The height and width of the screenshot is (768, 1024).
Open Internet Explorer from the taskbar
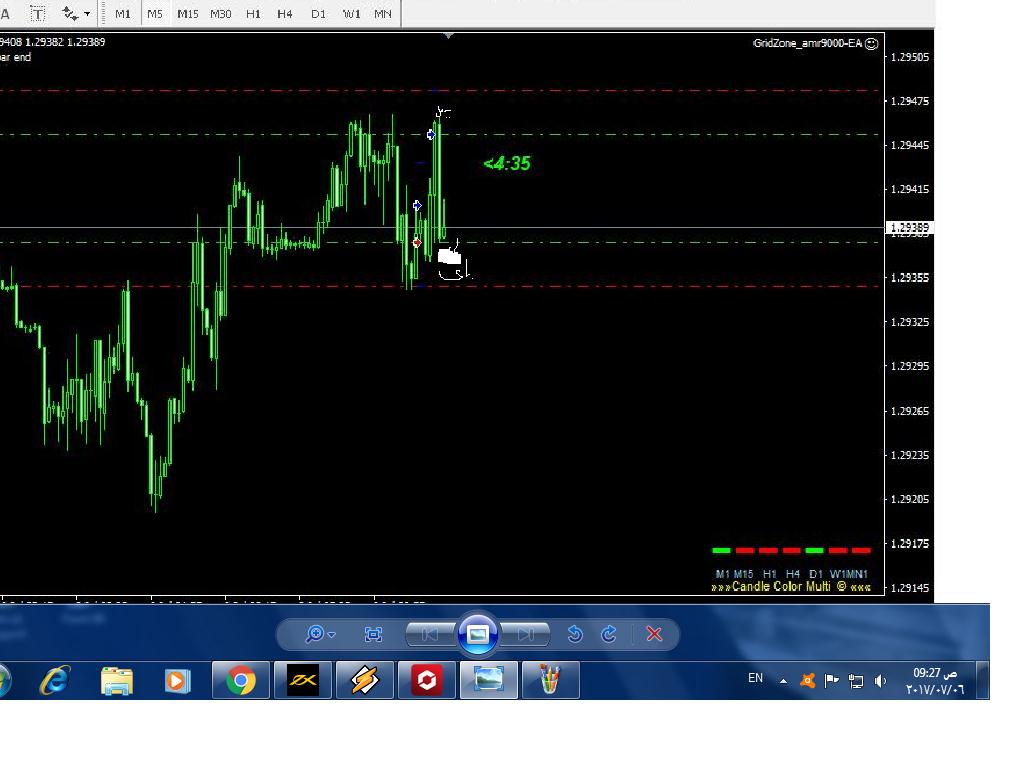coord(55,680)
